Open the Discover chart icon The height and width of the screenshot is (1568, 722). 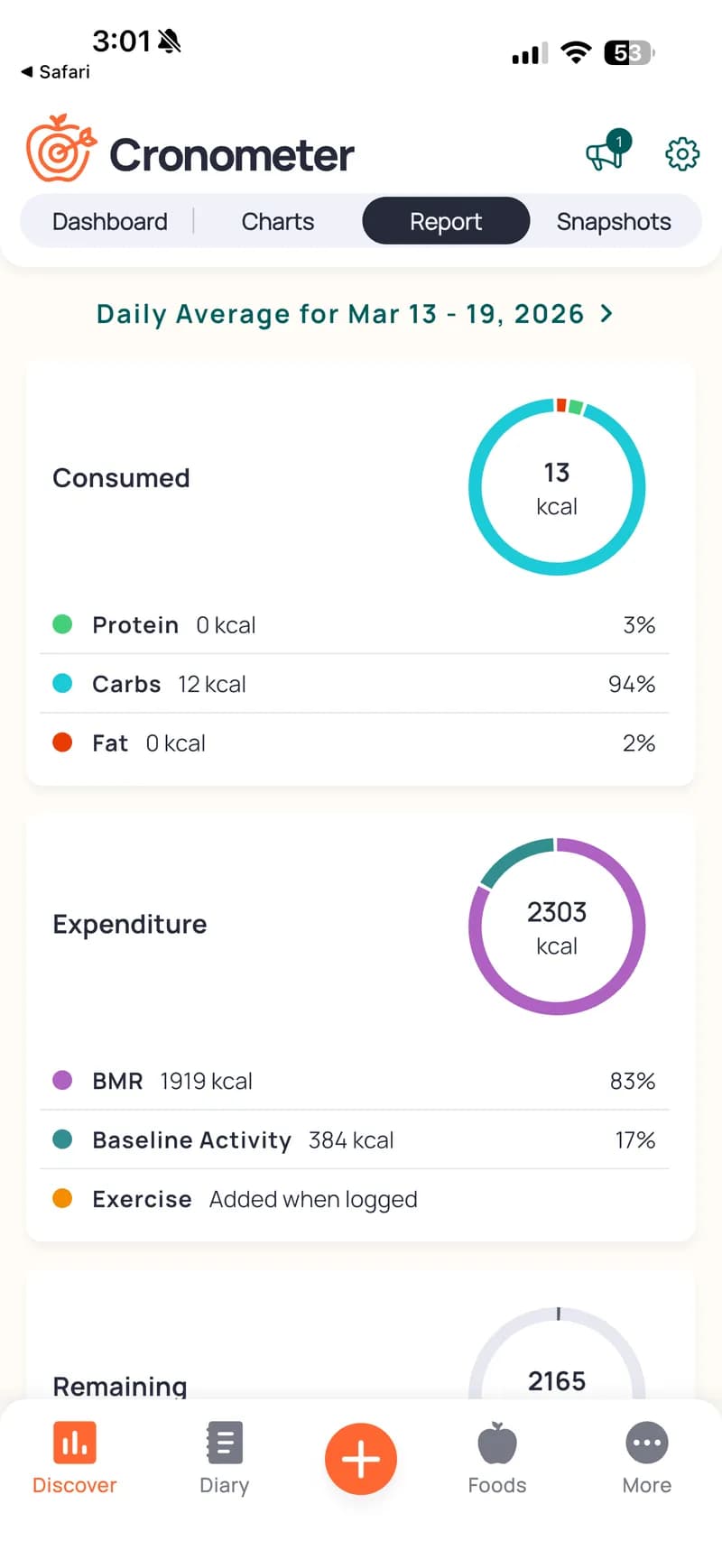74,1443
